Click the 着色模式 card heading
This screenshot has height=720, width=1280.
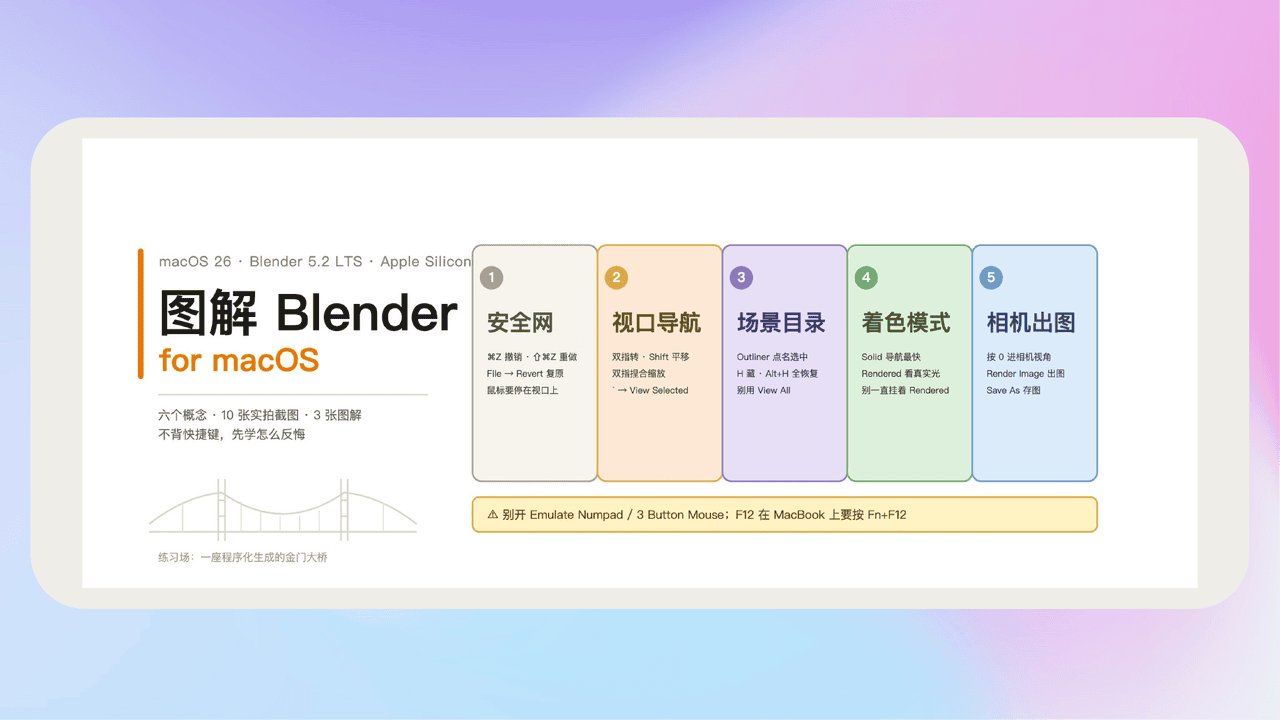[x=906, y=323]
